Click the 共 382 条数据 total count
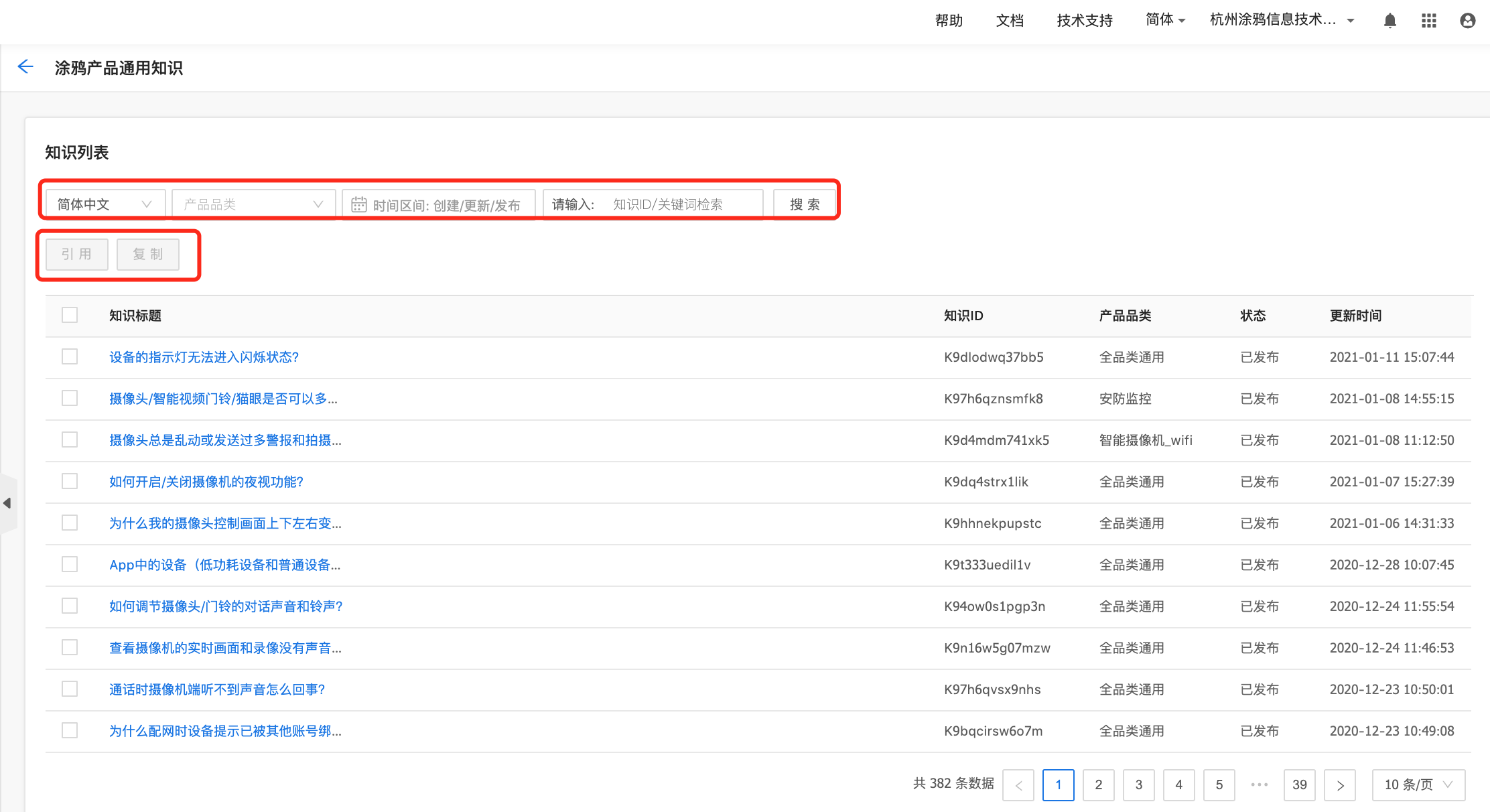The image size is (1490, 812). point(953,783)
